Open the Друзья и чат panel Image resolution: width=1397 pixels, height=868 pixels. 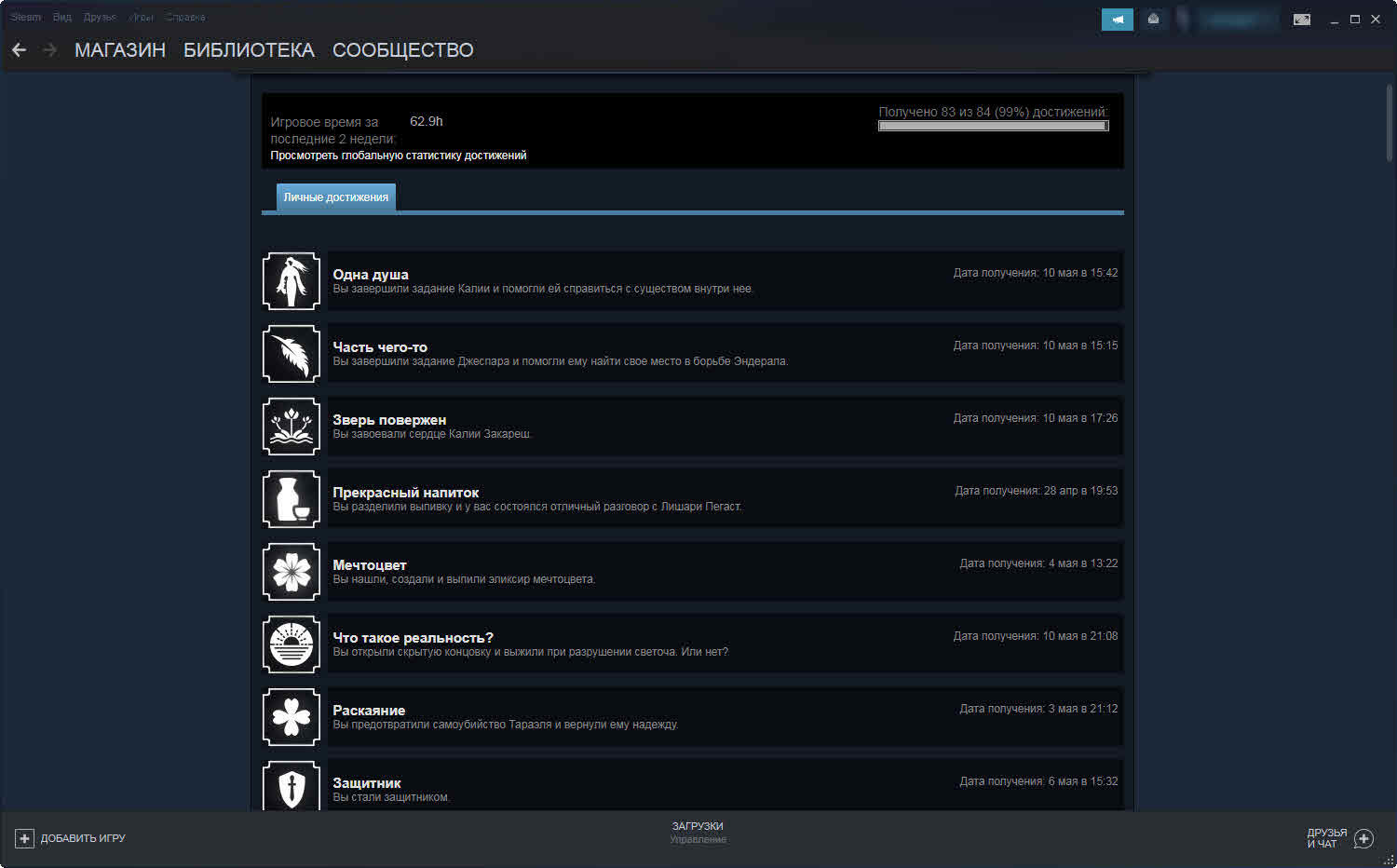coord(1339,838)
